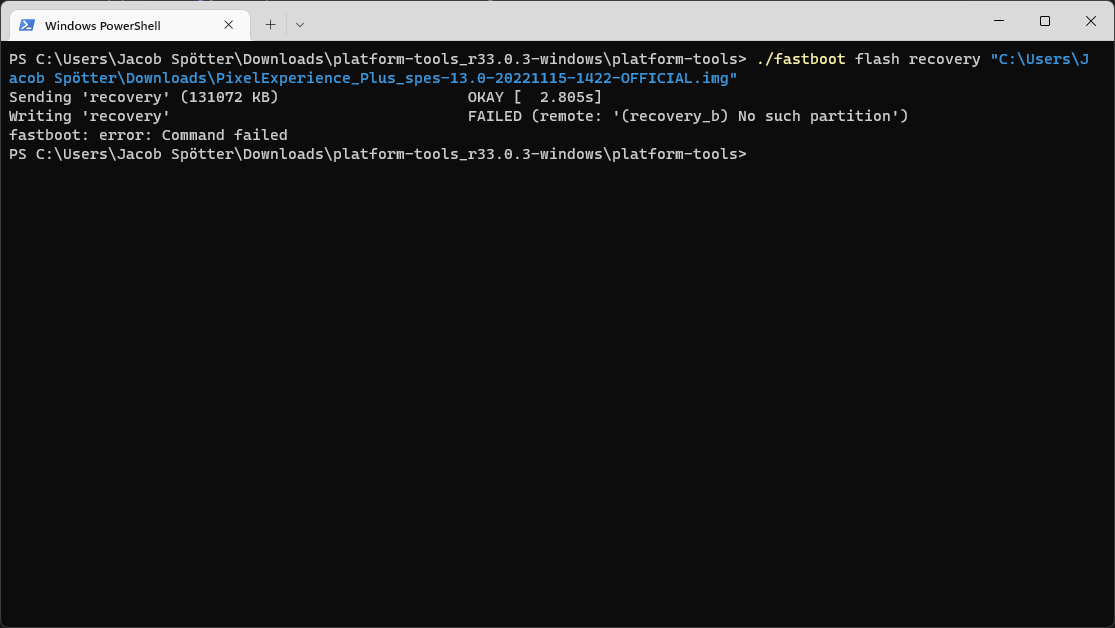This screenshot has width=1115, height=628.
Task: Click the 'FAILED (remote: No such partition)' message
Action: (688, 117)
